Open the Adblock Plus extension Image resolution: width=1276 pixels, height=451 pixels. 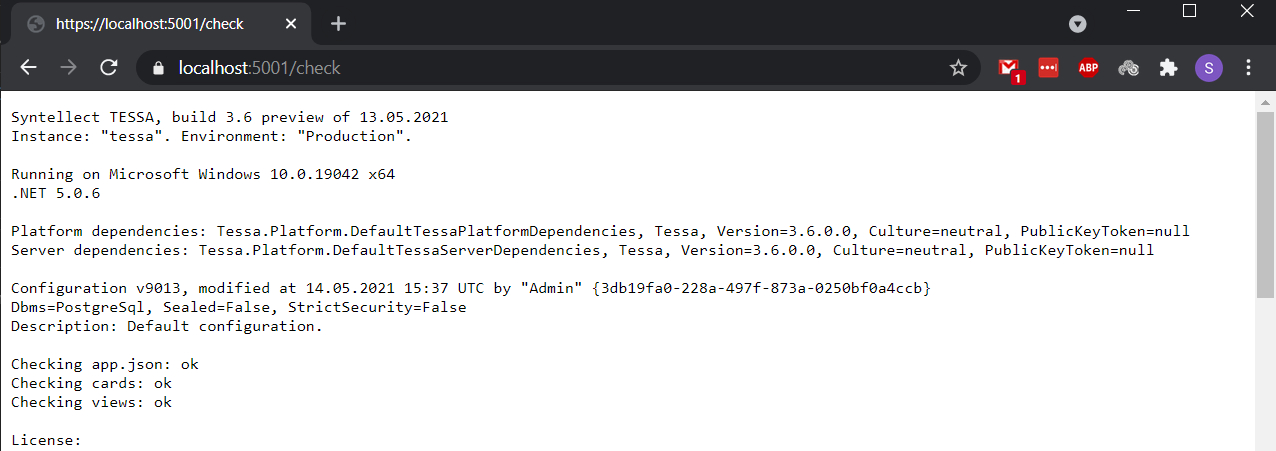pos(1088,68)
